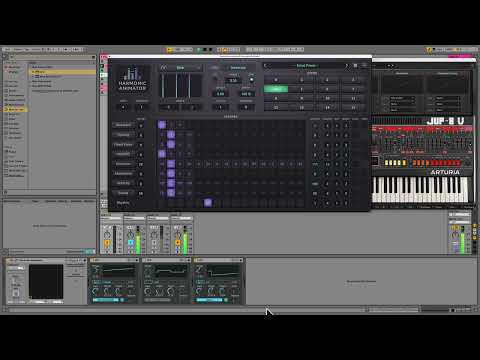Screen dimensions: 480x360
Task: Toggle the cyan button on the second mixer track
Action: 130,243
